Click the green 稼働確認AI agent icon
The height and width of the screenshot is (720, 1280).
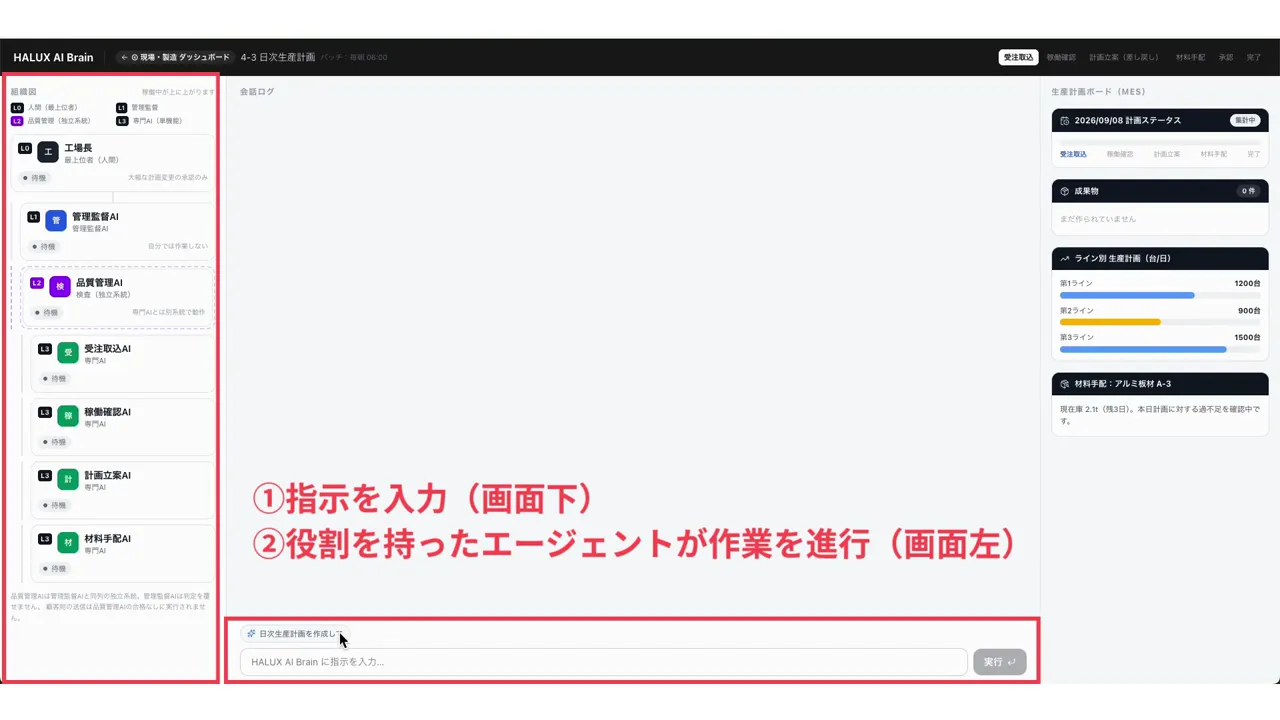pyautogui.click(x=68, y=416)
